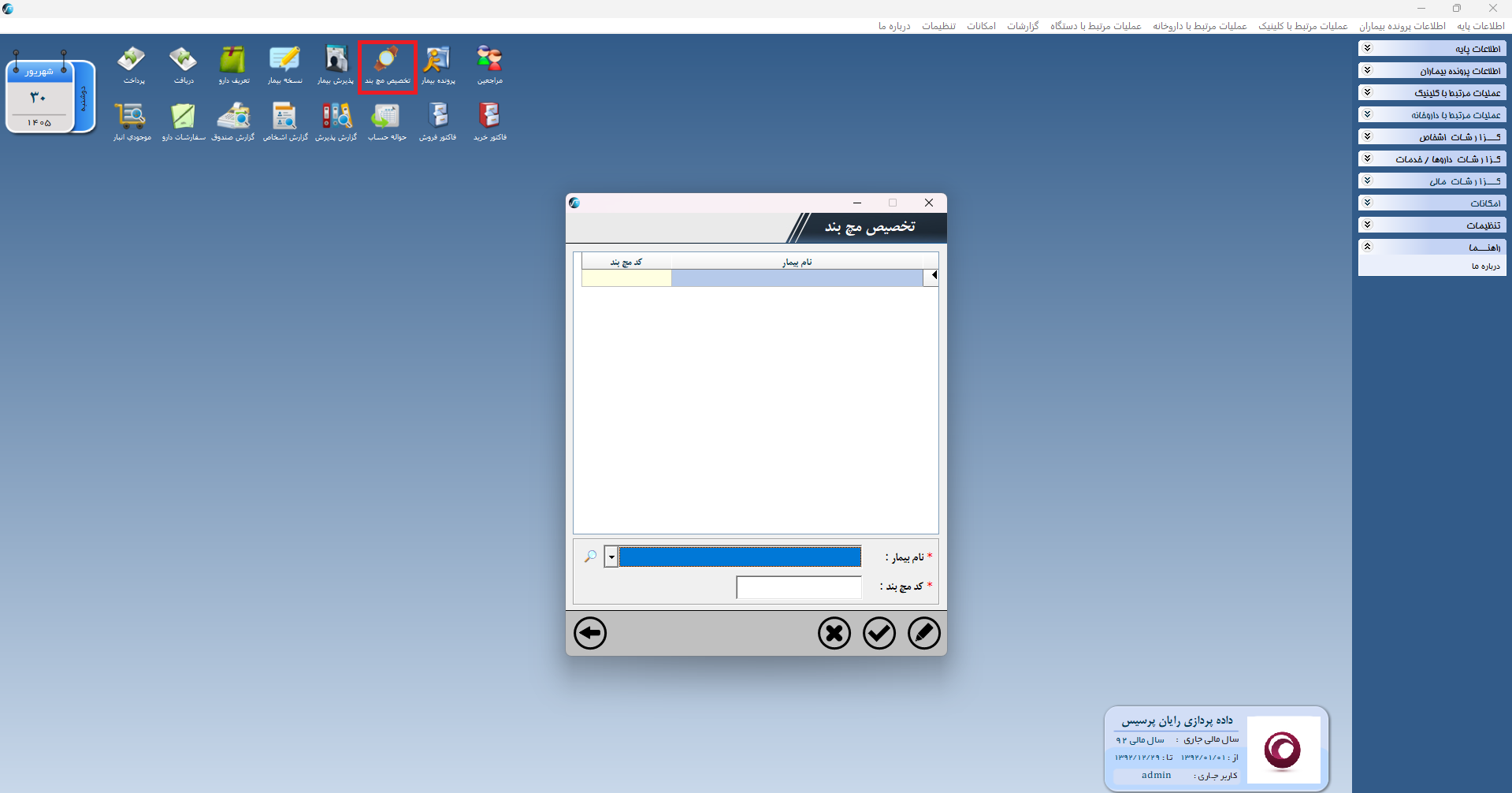Click the magnifier search icon beside patient name
Image resolution: width=1512 pixels, height=793 pixels.
(x=590, y=557)
